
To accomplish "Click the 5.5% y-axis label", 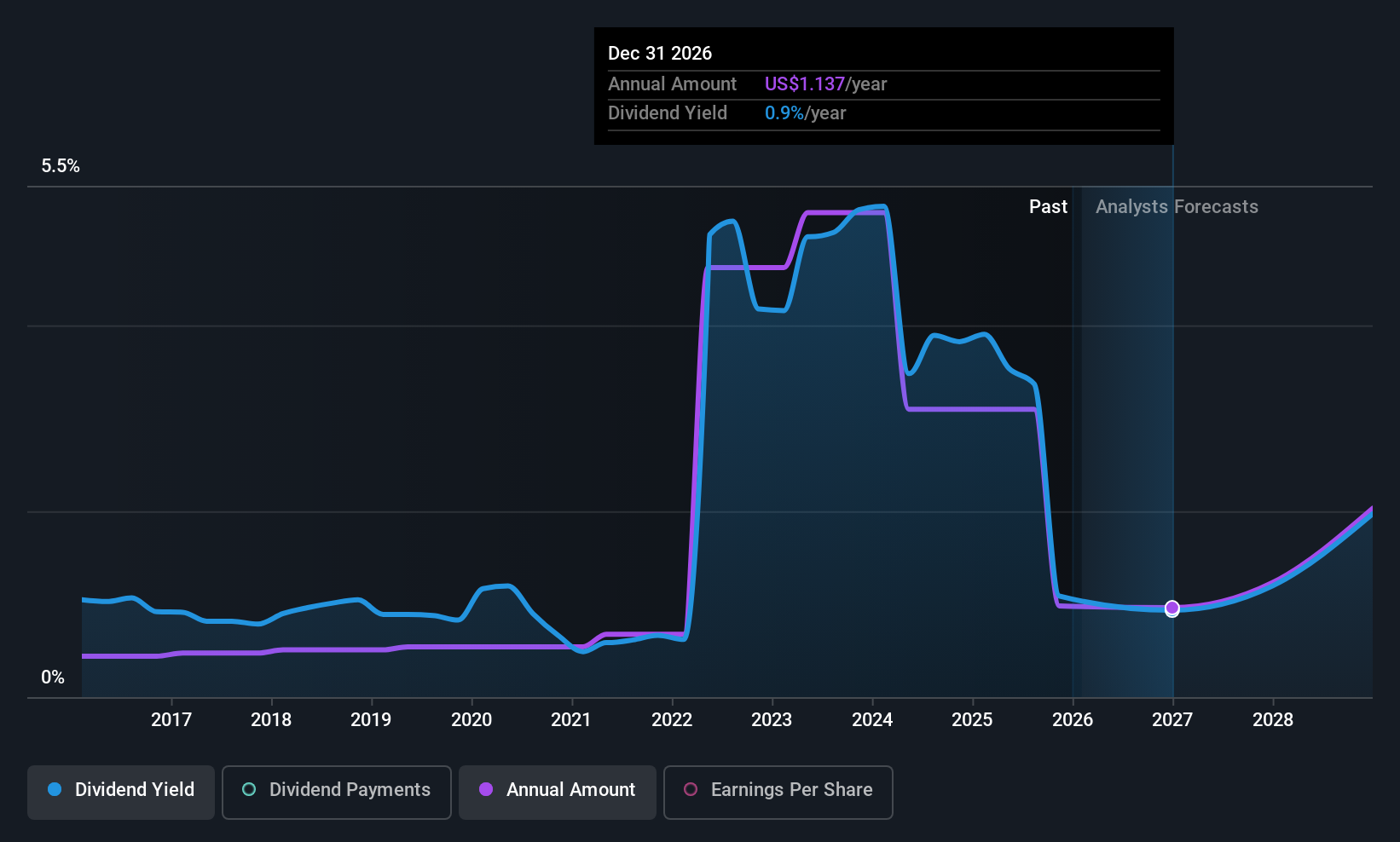I will (x=61, y=166).
